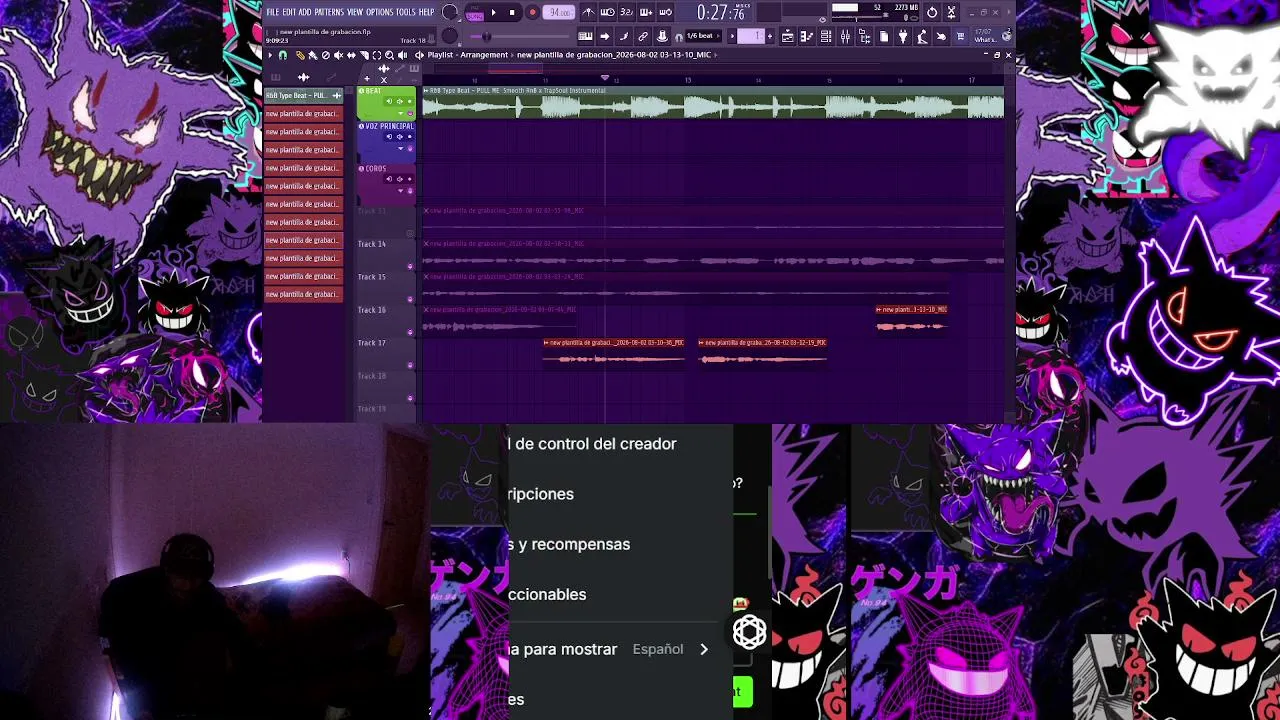1280x720 pixels.
Task: Toggle wait for input before recording
Action: [x=607, y=13]
